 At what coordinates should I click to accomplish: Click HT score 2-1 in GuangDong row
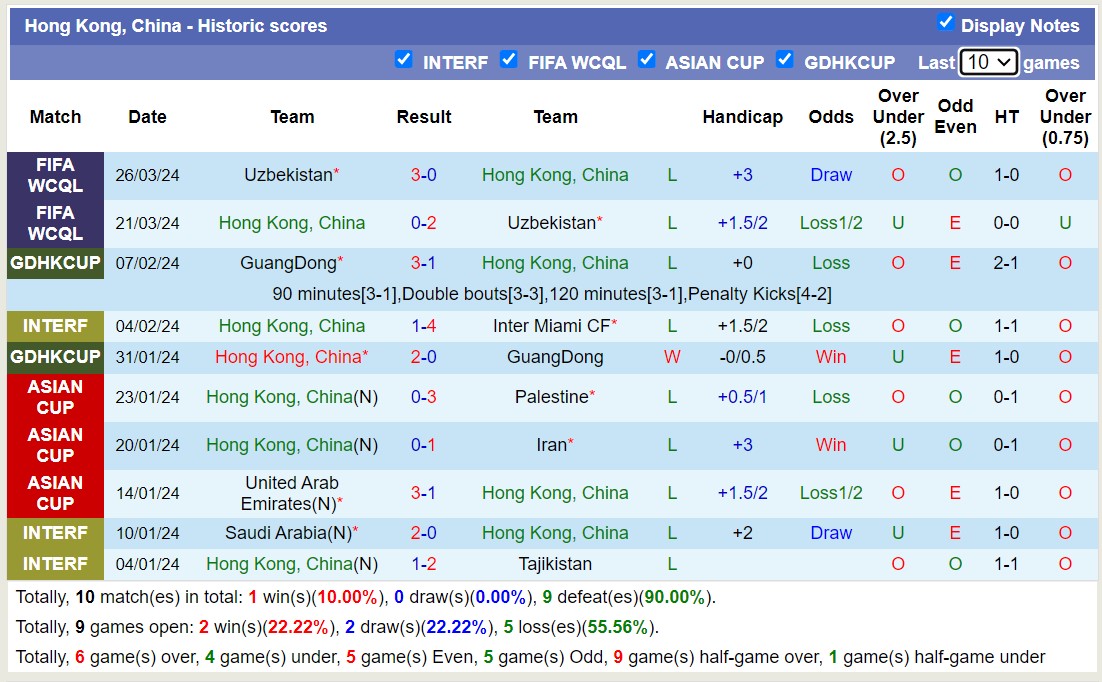[x=1006, y=263]
